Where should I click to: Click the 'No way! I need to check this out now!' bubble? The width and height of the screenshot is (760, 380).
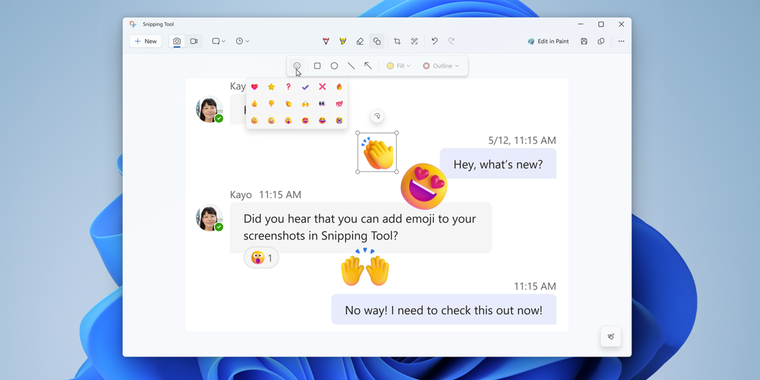pyautogui.click(x=443, y=310)
